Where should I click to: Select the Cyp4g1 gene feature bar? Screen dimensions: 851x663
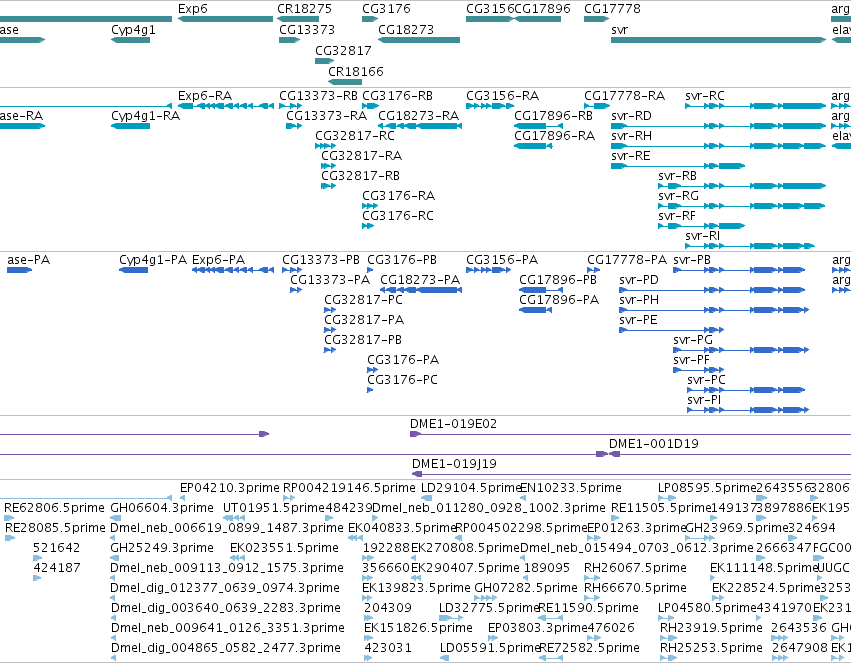click(x=130, y=40)
